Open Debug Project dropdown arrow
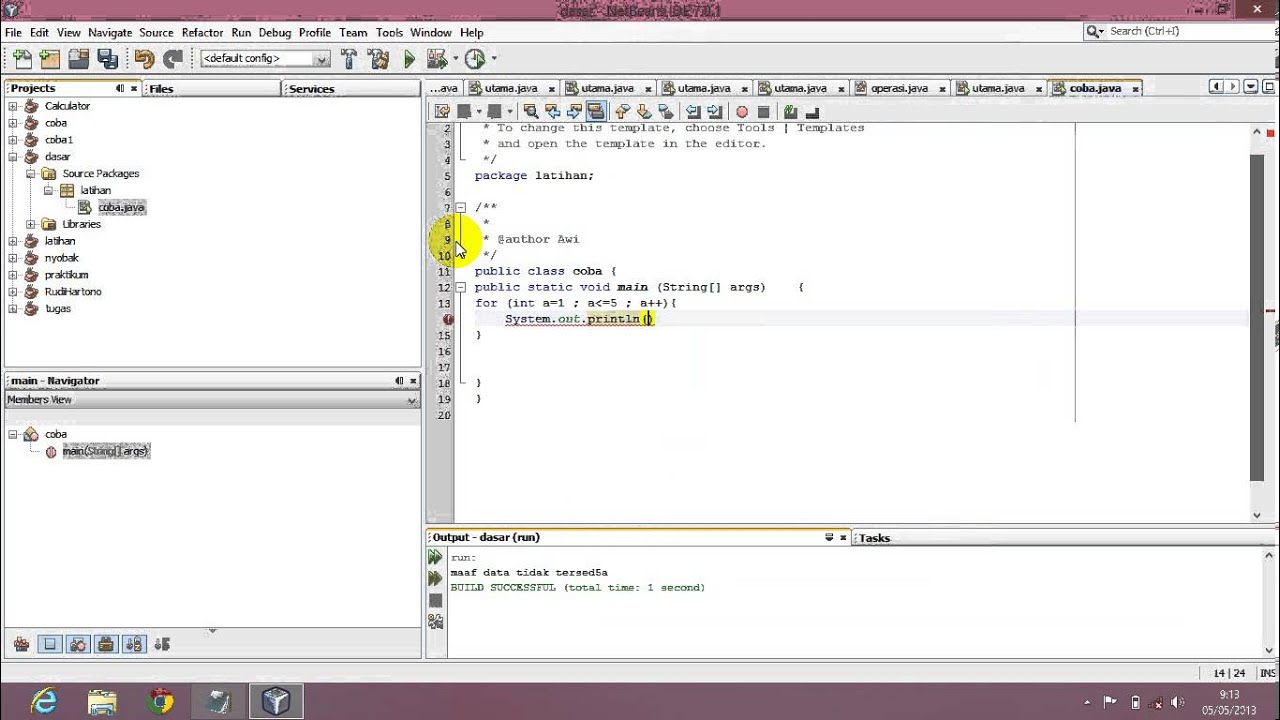 456,59
